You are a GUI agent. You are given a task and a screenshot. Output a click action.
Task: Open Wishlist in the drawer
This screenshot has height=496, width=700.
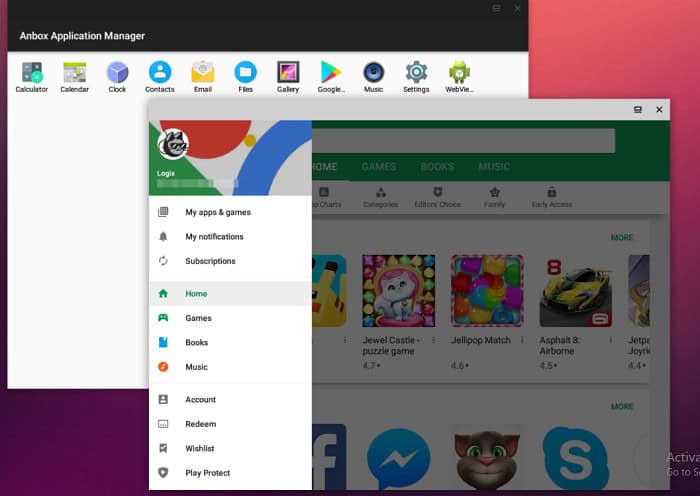(x=230, y=448)
